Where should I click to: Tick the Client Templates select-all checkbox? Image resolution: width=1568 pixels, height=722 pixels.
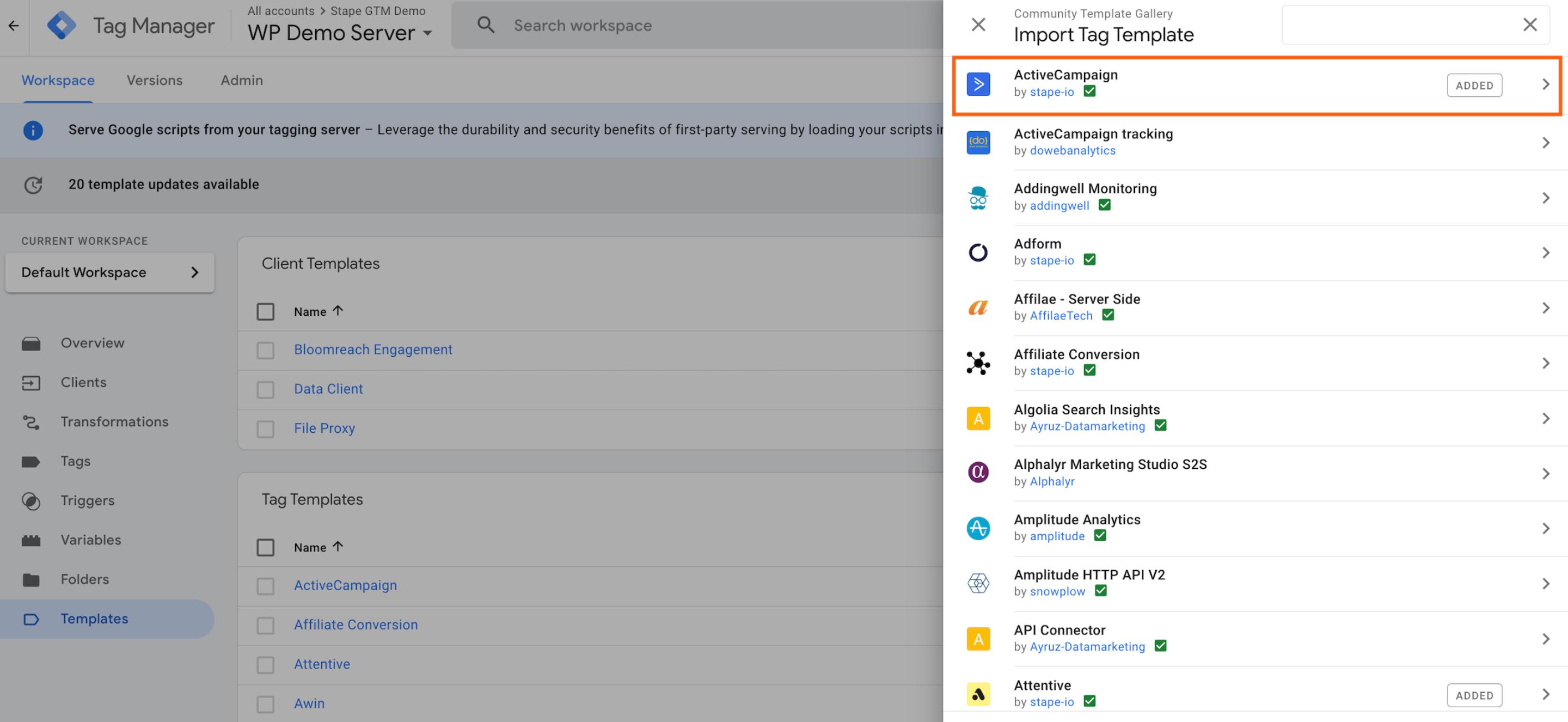click(265, 311)
